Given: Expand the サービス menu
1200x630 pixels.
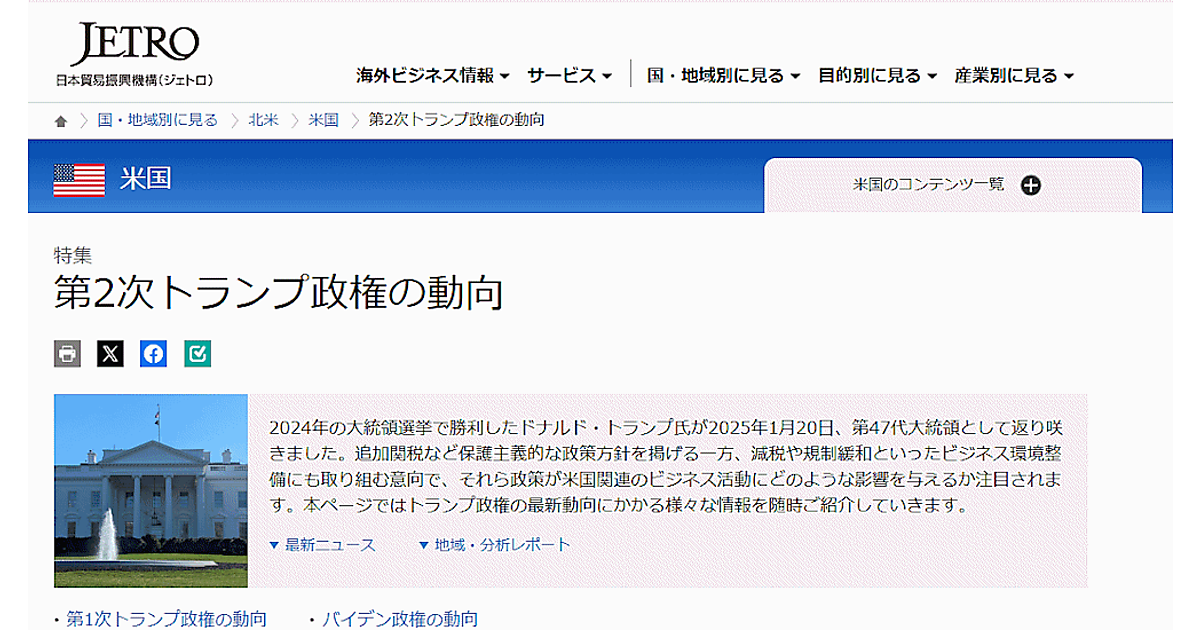Looking at the screenshot, I should click(569, 76).
